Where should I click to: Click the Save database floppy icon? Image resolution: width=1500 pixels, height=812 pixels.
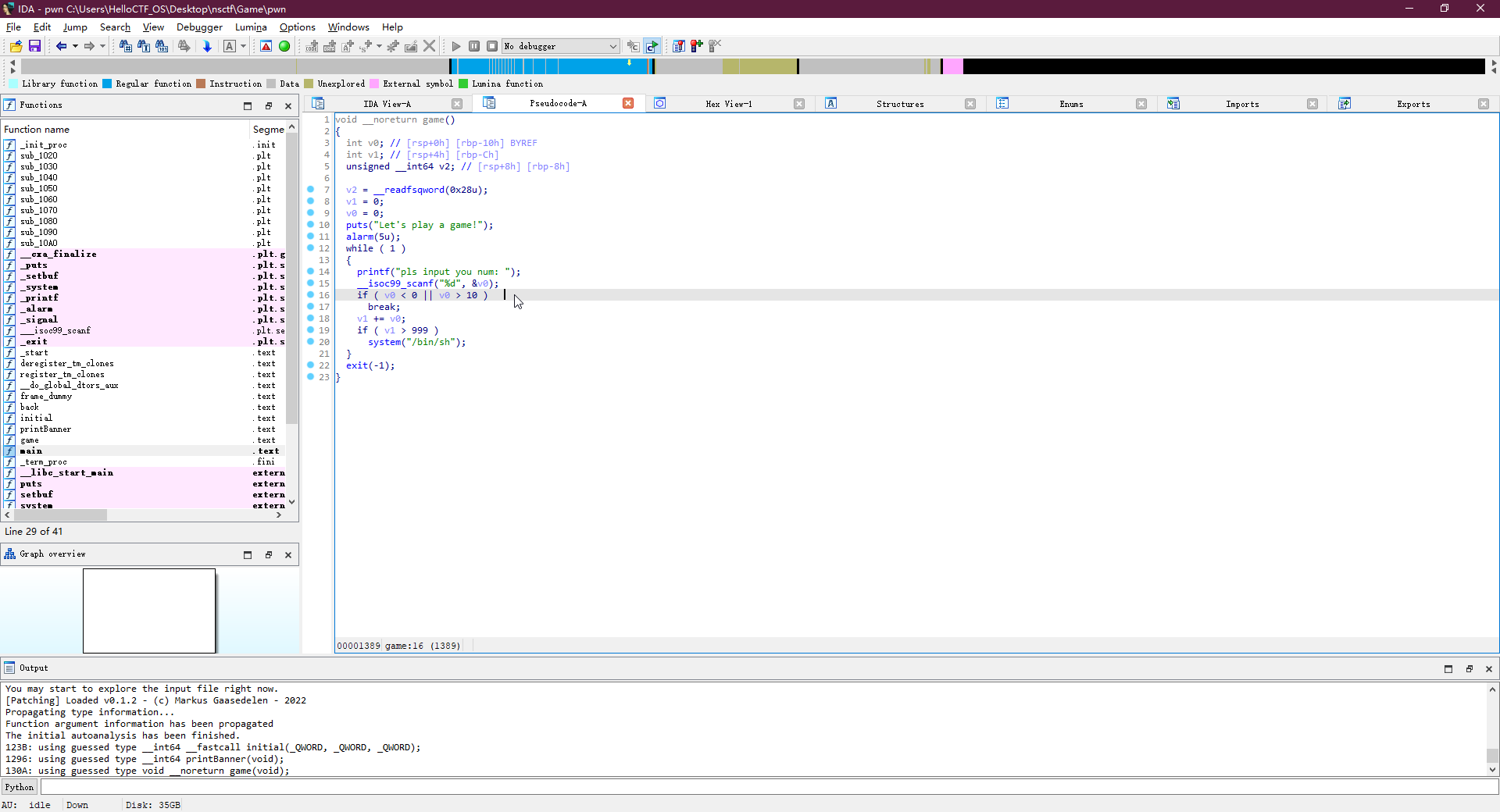(x=34, y=47)
